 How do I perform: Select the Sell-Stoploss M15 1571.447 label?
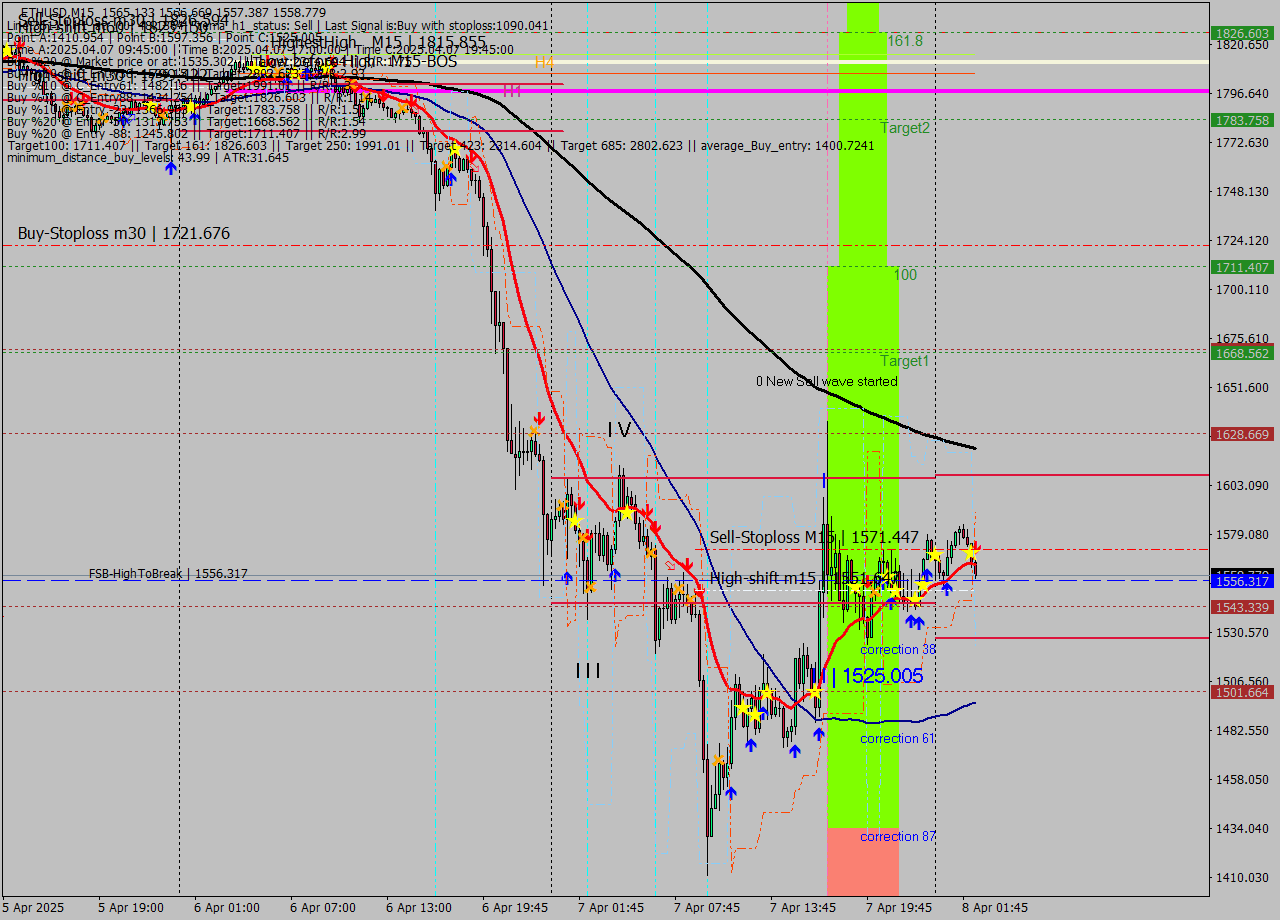(x=812, y=537)
